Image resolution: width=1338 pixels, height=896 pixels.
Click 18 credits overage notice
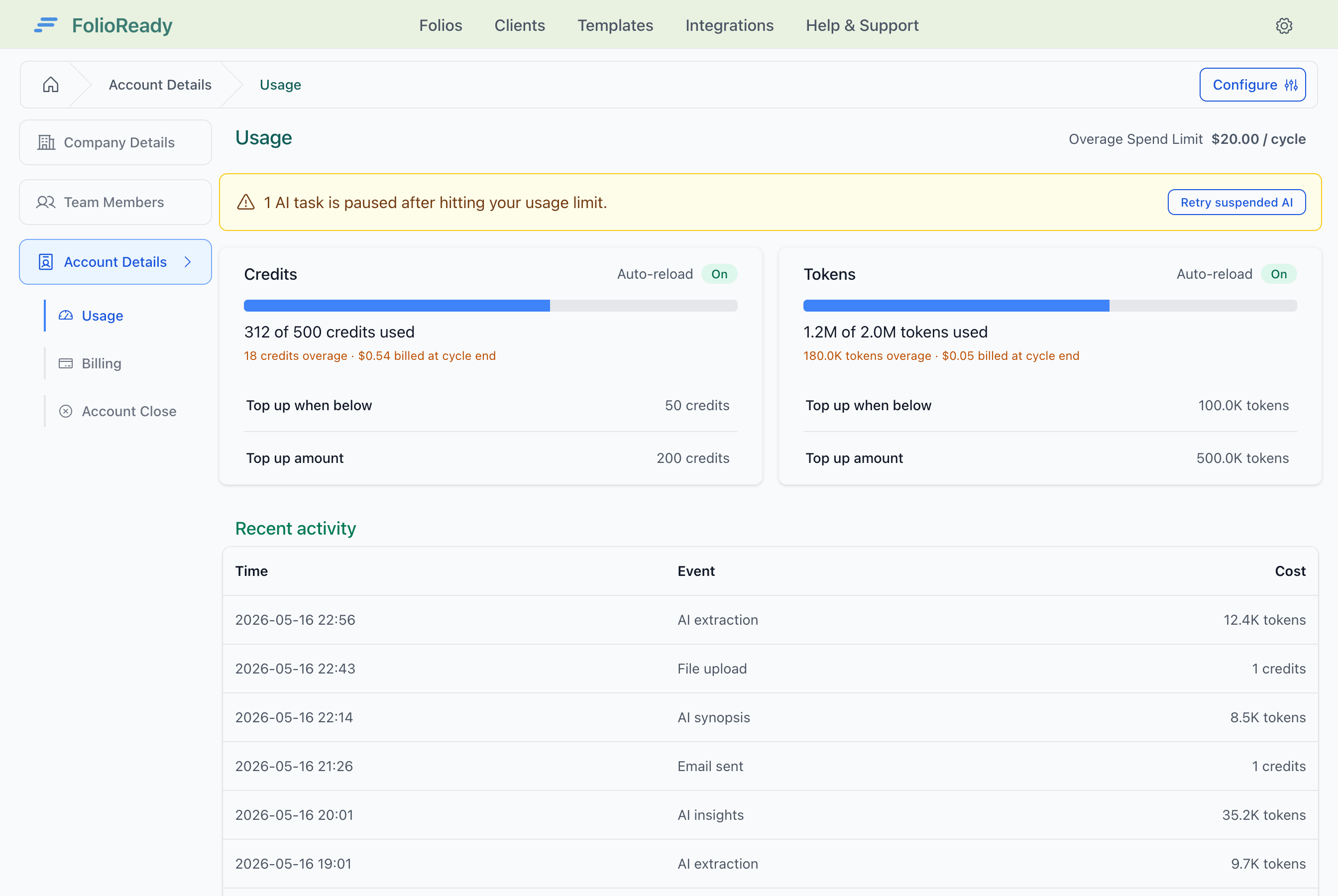point(370,355)
